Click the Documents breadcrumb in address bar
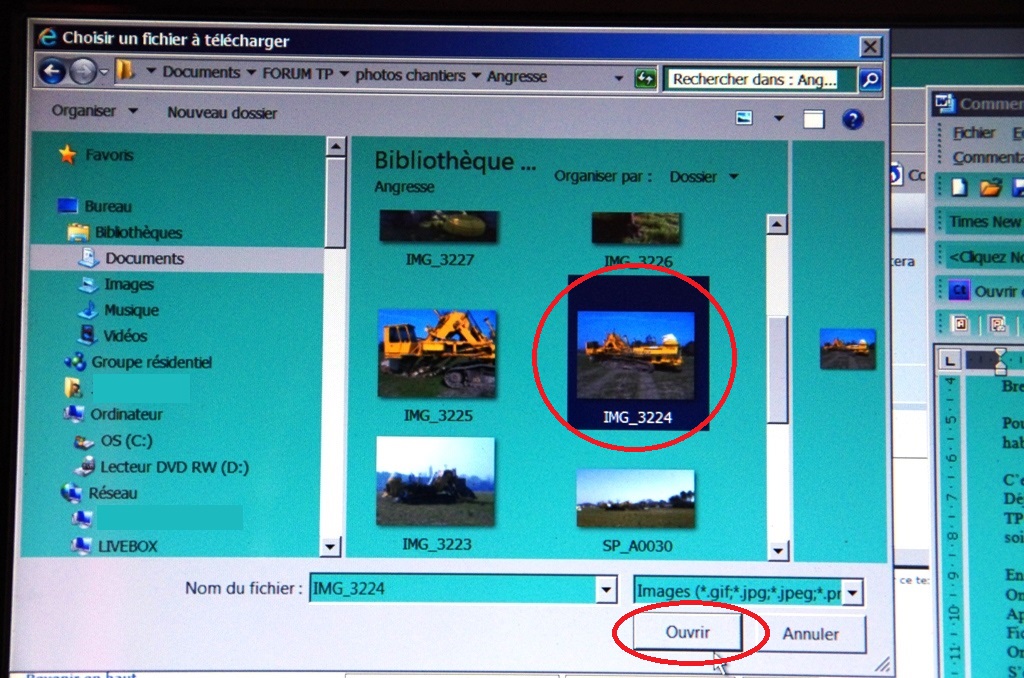1024x678 pixels. coord(201,73)
